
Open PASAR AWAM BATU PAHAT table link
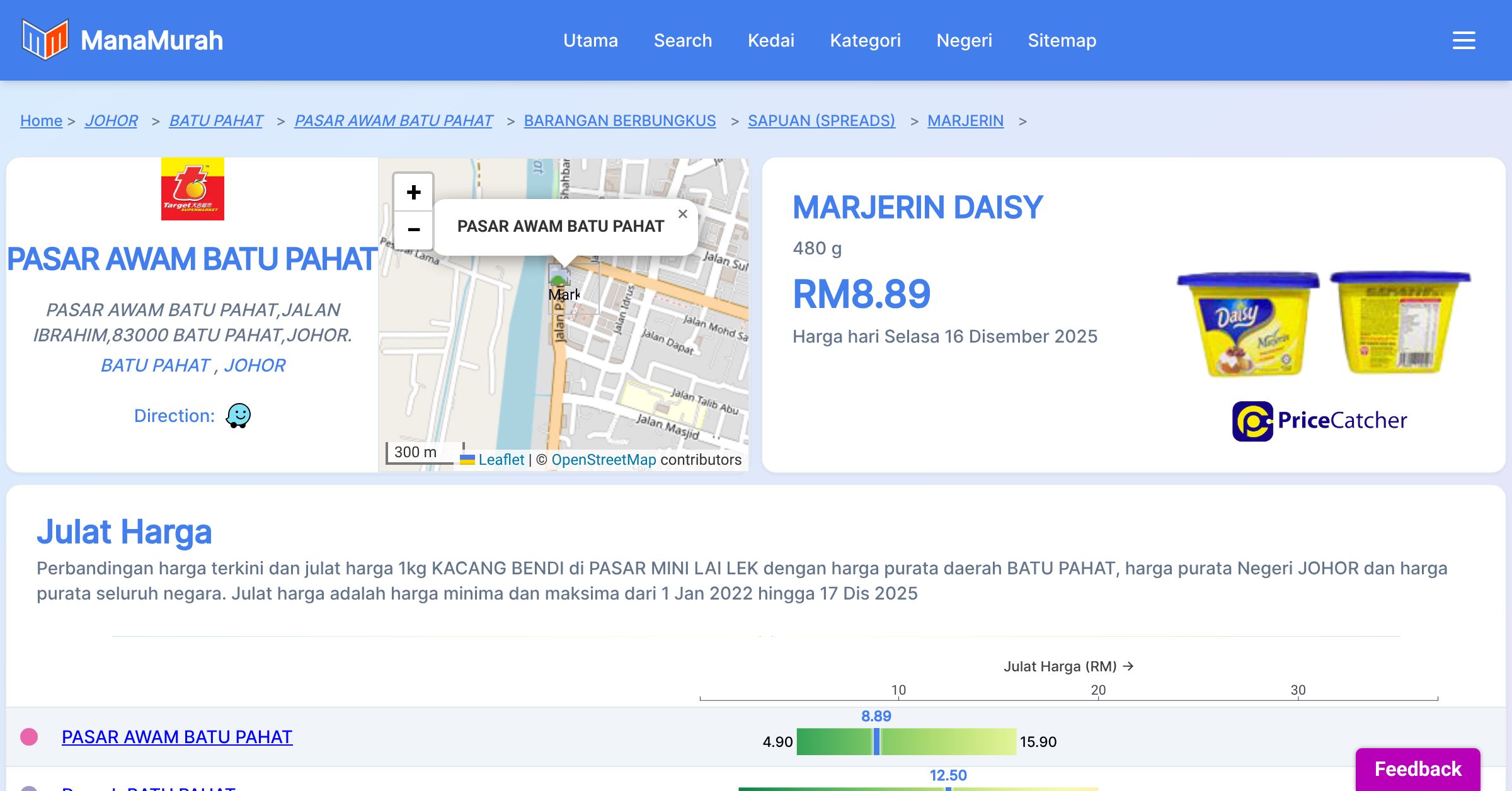point(176,737)
